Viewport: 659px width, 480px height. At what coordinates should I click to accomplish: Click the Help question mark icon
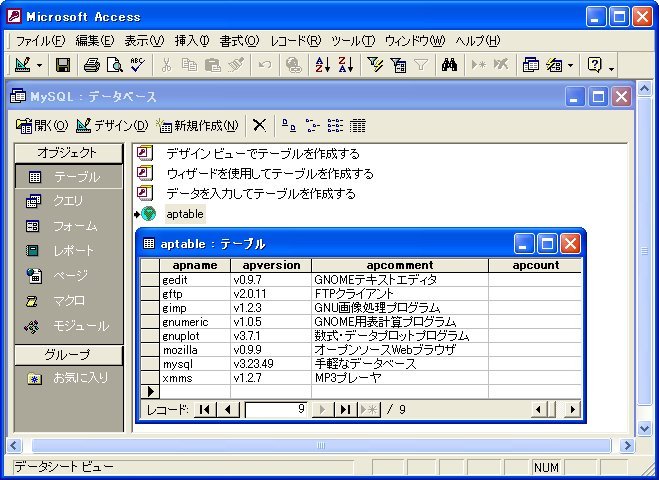click(x=594, y=65)
